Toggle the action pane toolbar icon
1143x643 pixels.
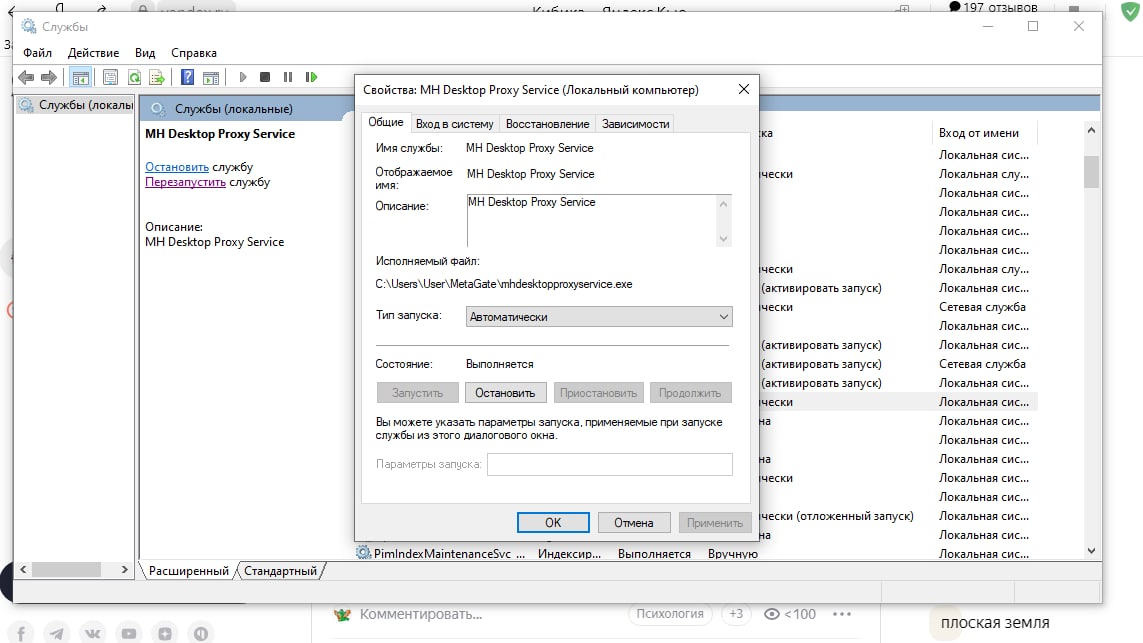(x=211, y=77)
